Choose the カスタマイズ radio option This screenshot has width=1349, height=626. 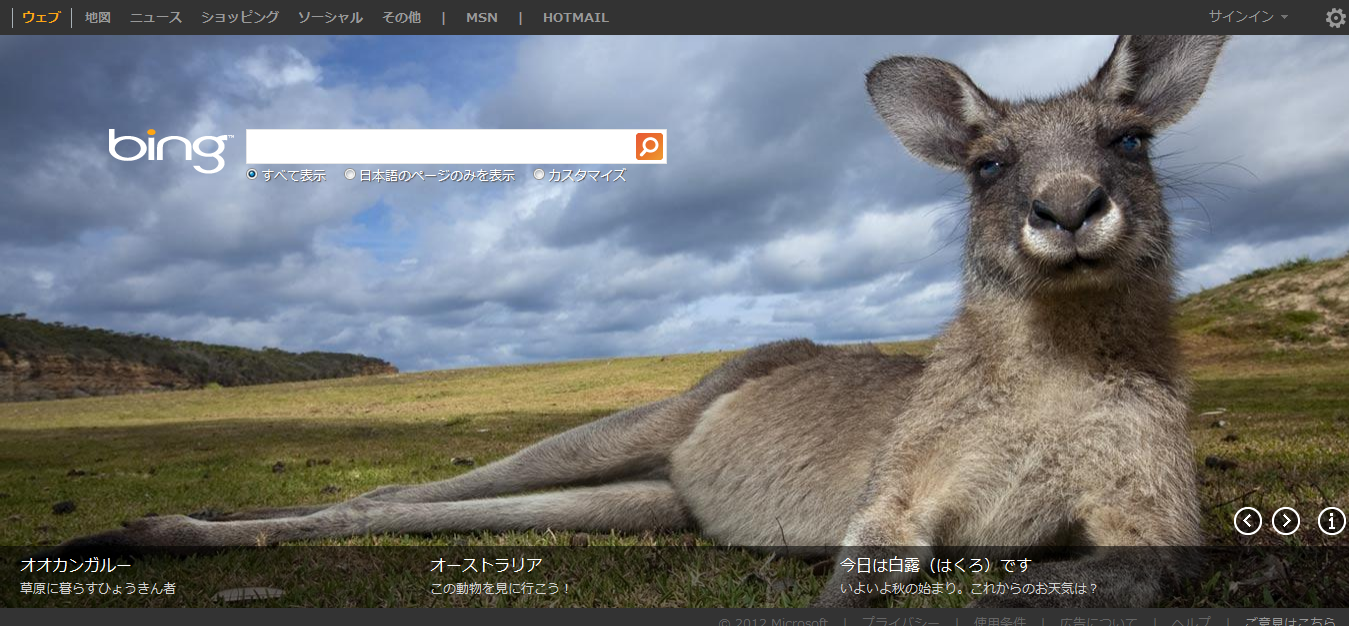click(x=539, y=174)
